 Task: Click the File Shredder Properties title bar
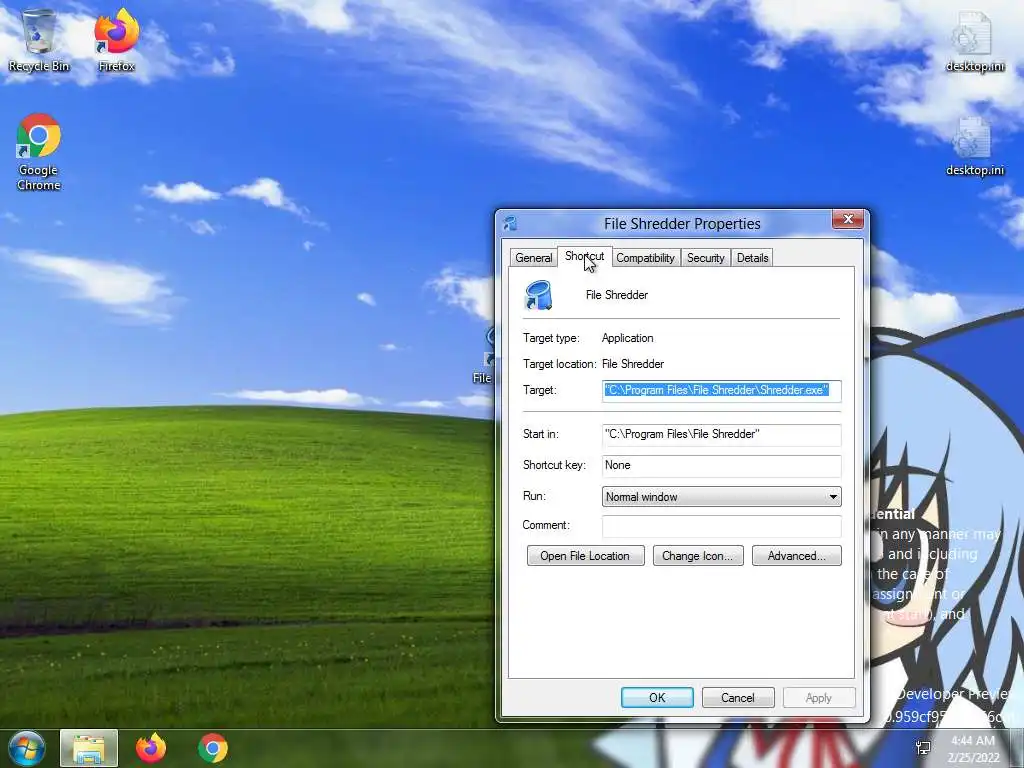(682, 223)
